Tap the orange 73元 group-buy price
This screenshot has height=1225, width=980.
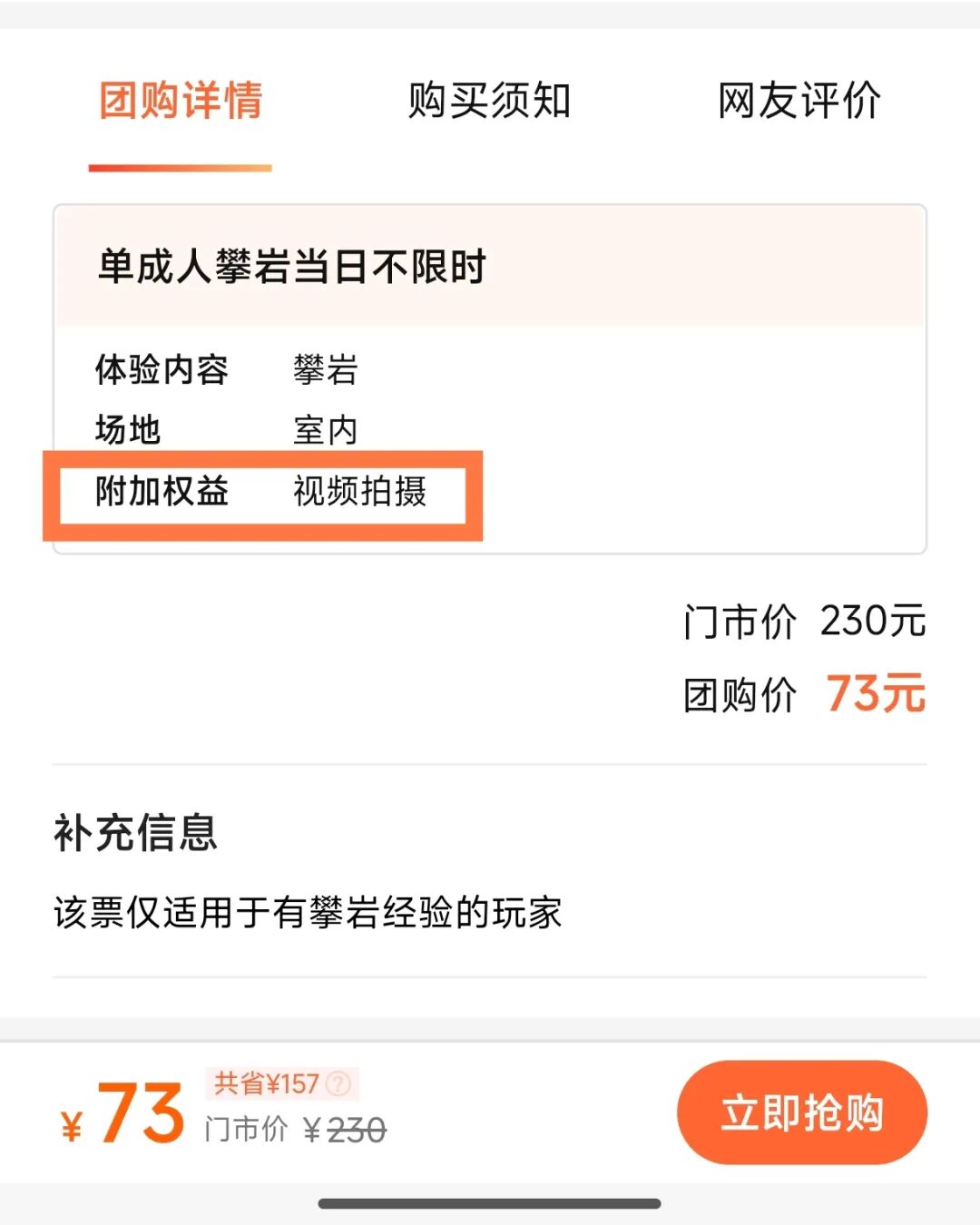[x=875, y=694]
